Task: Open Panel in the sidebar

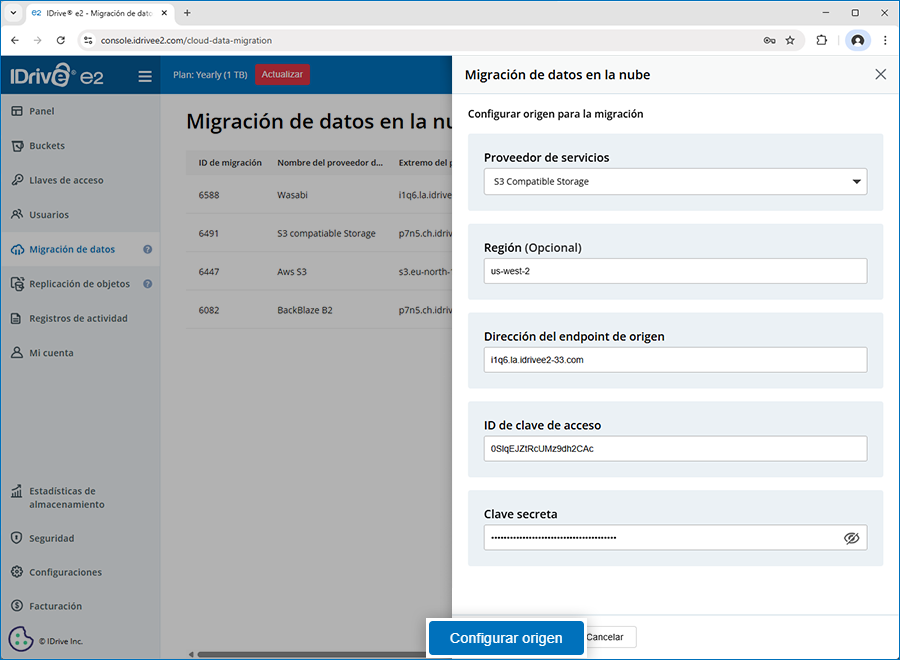Action: 42,111
